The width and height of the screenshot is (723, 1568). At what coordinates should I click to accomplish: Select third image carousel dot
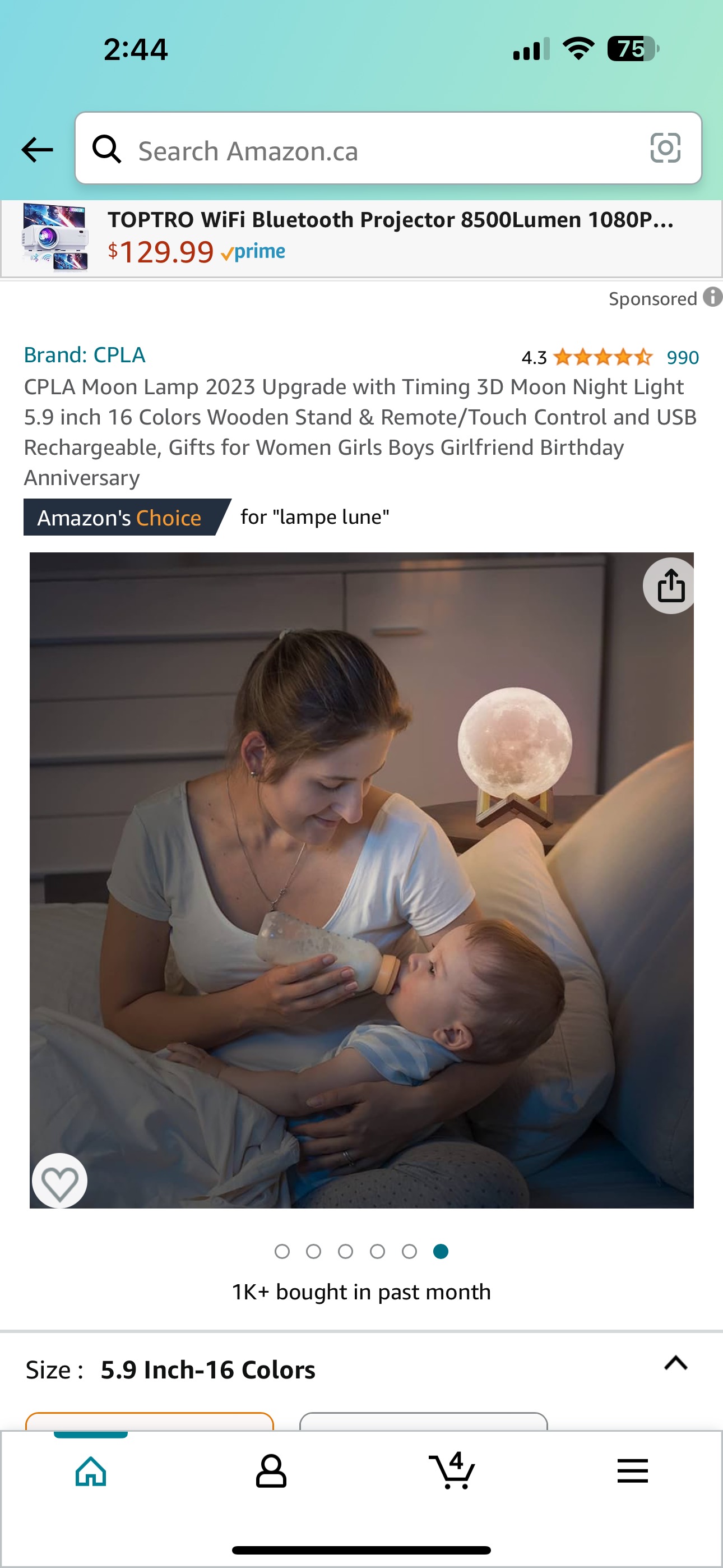(346, 1252)
